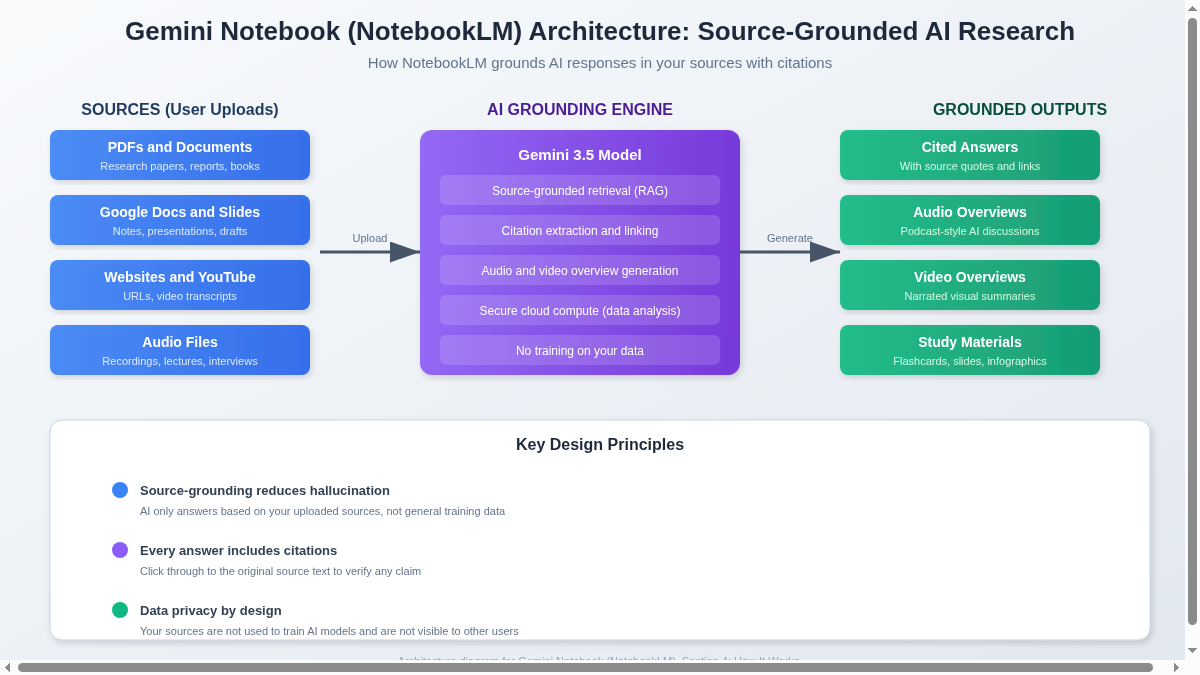Screen dimensions: 1200x675
Task: Click the Audio Overviews output card
Action: coord(970,220)
